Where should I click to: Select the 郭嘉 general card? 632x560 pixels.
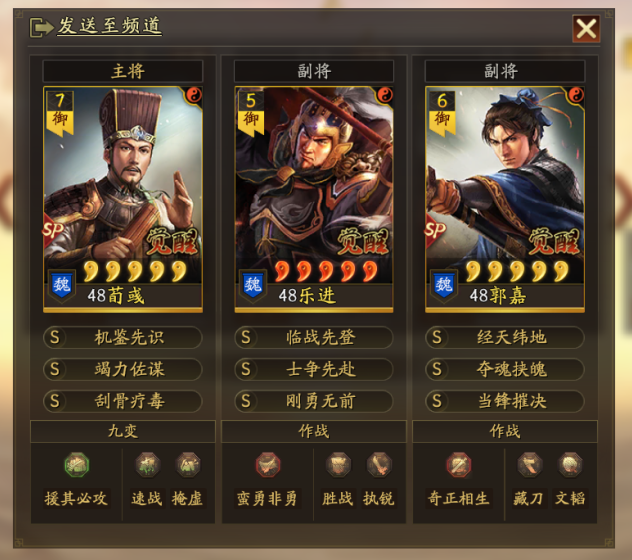(505, 199)
